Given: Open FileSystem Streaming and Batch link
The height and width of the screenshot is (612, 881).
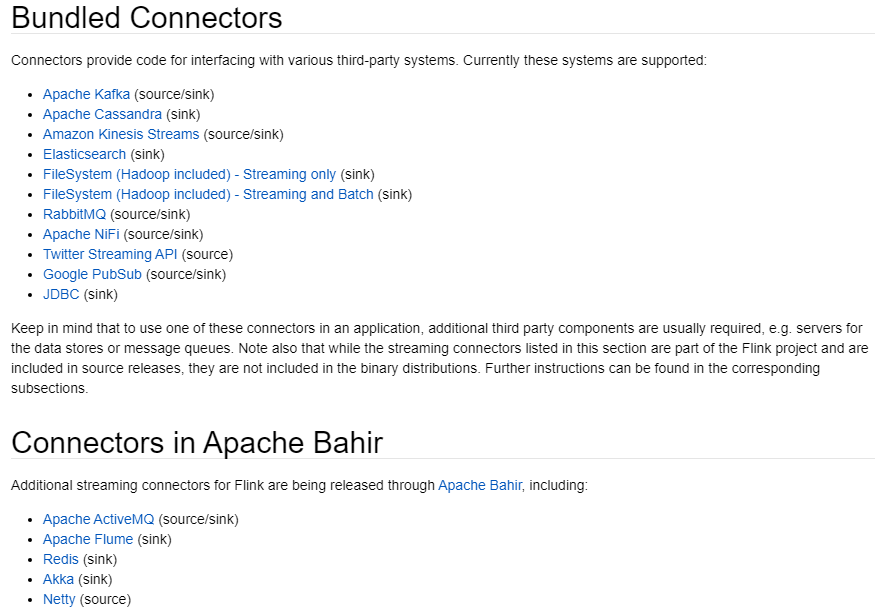Looking at the screenshot, I should coord(208,194).
